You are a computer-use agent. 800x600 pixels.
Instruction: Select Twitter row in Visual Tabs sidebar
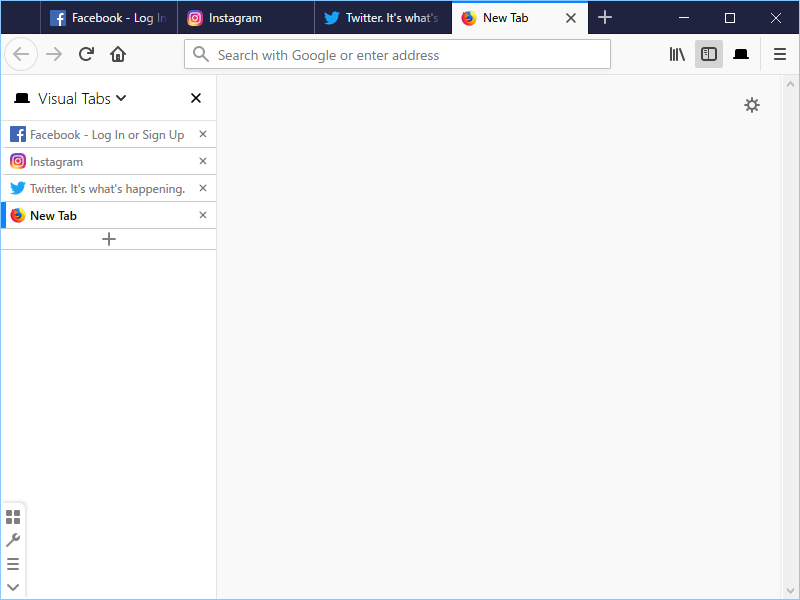tap(109, 188)
